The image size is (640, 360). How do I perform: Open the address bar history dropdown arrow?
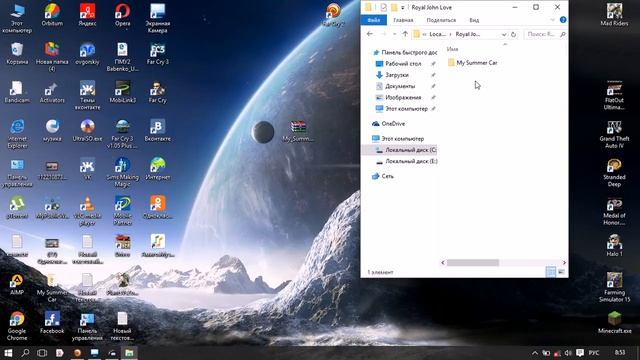[x=504, y=34]
